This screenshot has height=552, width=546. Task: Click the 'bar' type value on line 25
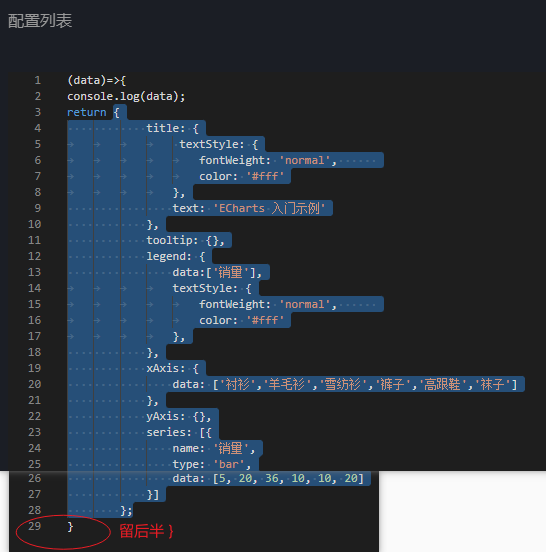pos(229,464)
